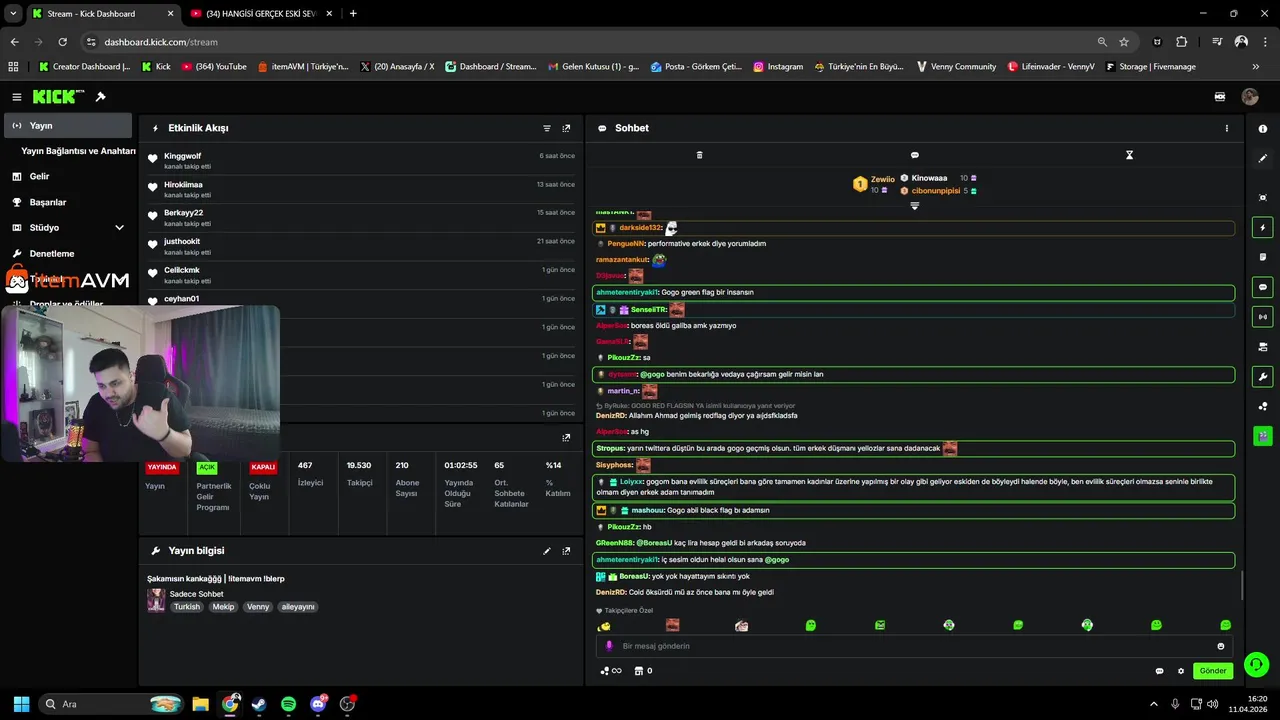This screenshot has height=720, width=1280.
Task: Click the Gönder send button
Action: click(1213, 671)
